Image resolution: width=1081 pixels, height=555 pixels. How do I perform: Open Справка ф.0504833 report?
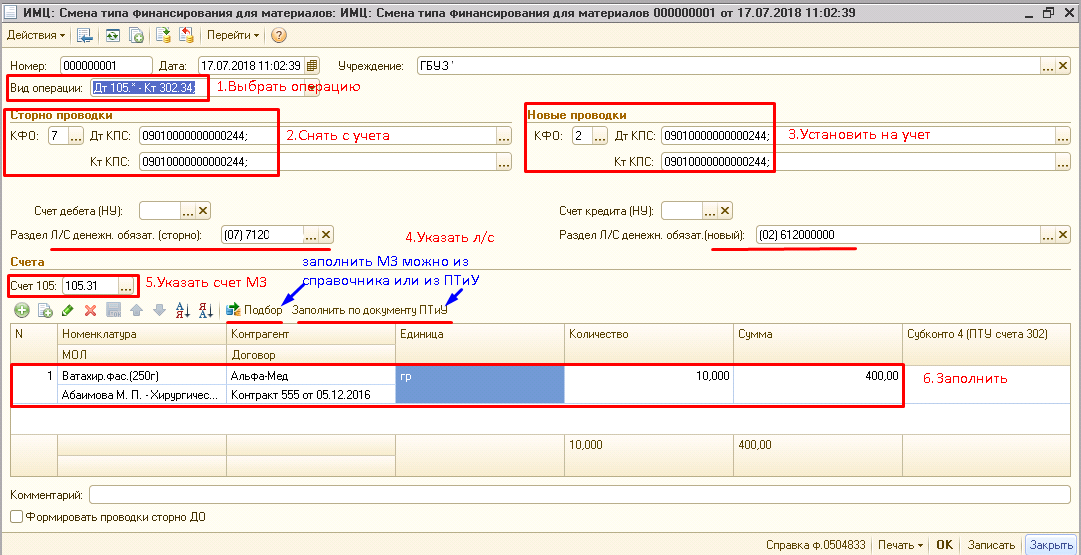pyautogui.click(x=816, y=545)
